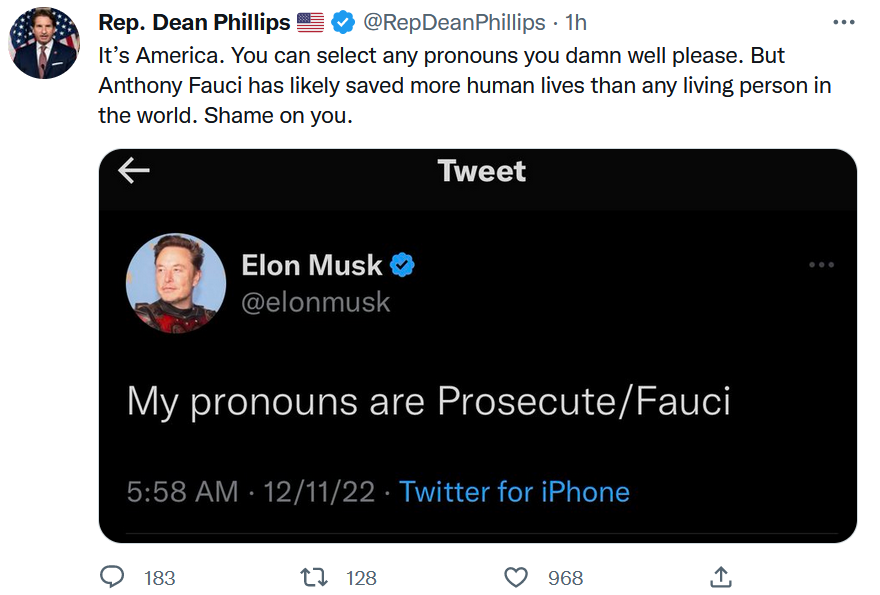
Task: Click the Elon Musk display name
Action: tap(311, 265)
